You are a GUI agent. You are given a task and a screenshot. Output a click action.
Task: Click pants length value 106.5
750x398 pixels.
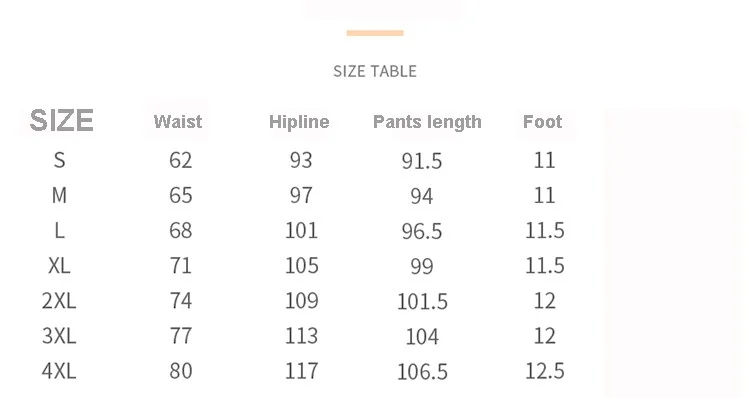click(422, 372)
